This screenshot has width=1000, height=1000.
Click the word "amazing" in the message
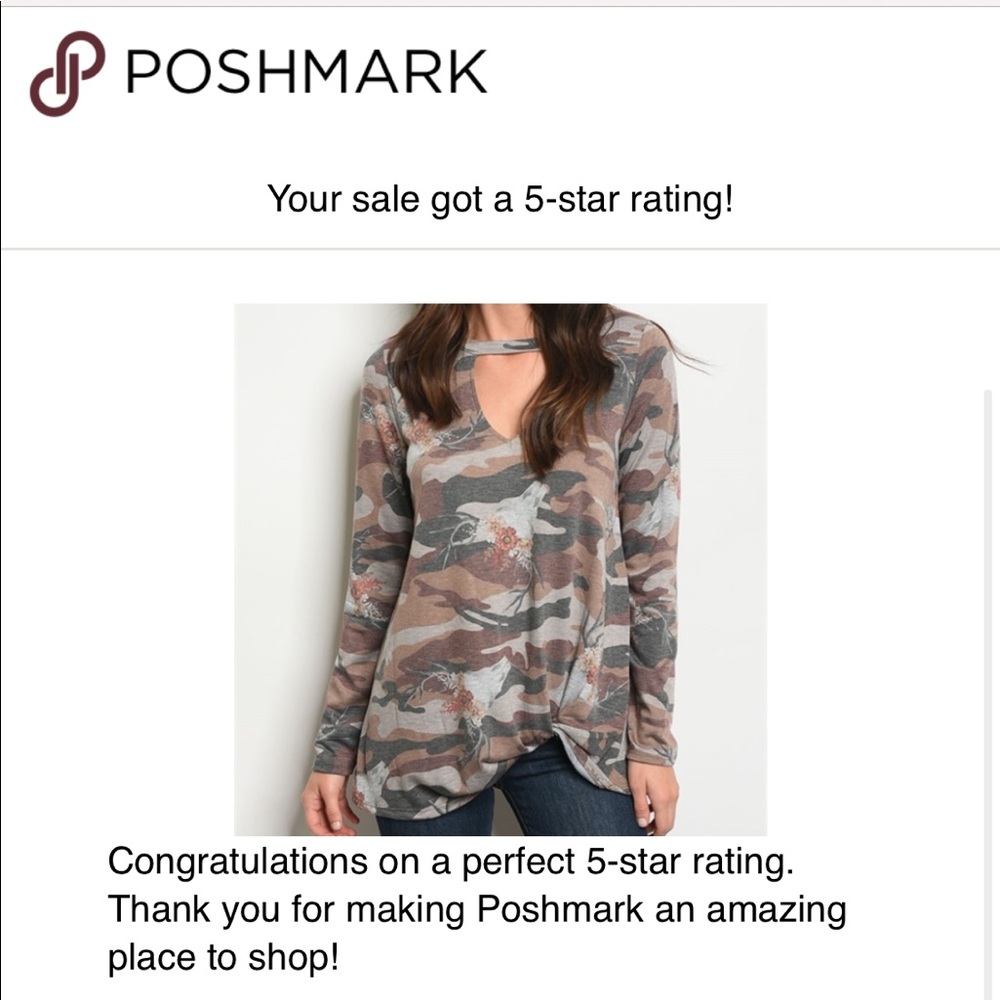[x=776, y=911]
